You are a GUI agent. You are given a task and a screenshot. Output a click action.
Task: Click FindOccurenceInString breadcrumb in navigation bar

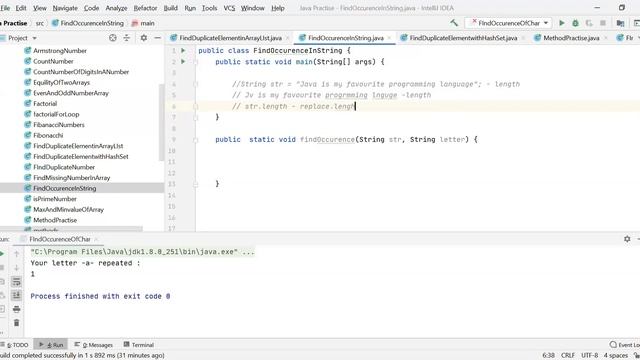click(x=88, y=23)
